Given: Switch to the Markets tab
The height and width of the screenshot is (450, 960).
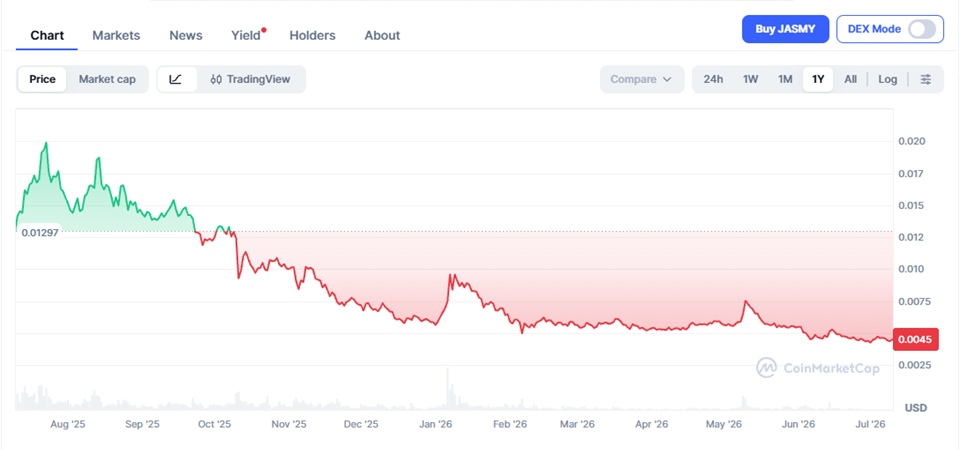Looking at the screenshot, I should coord(116,36).
